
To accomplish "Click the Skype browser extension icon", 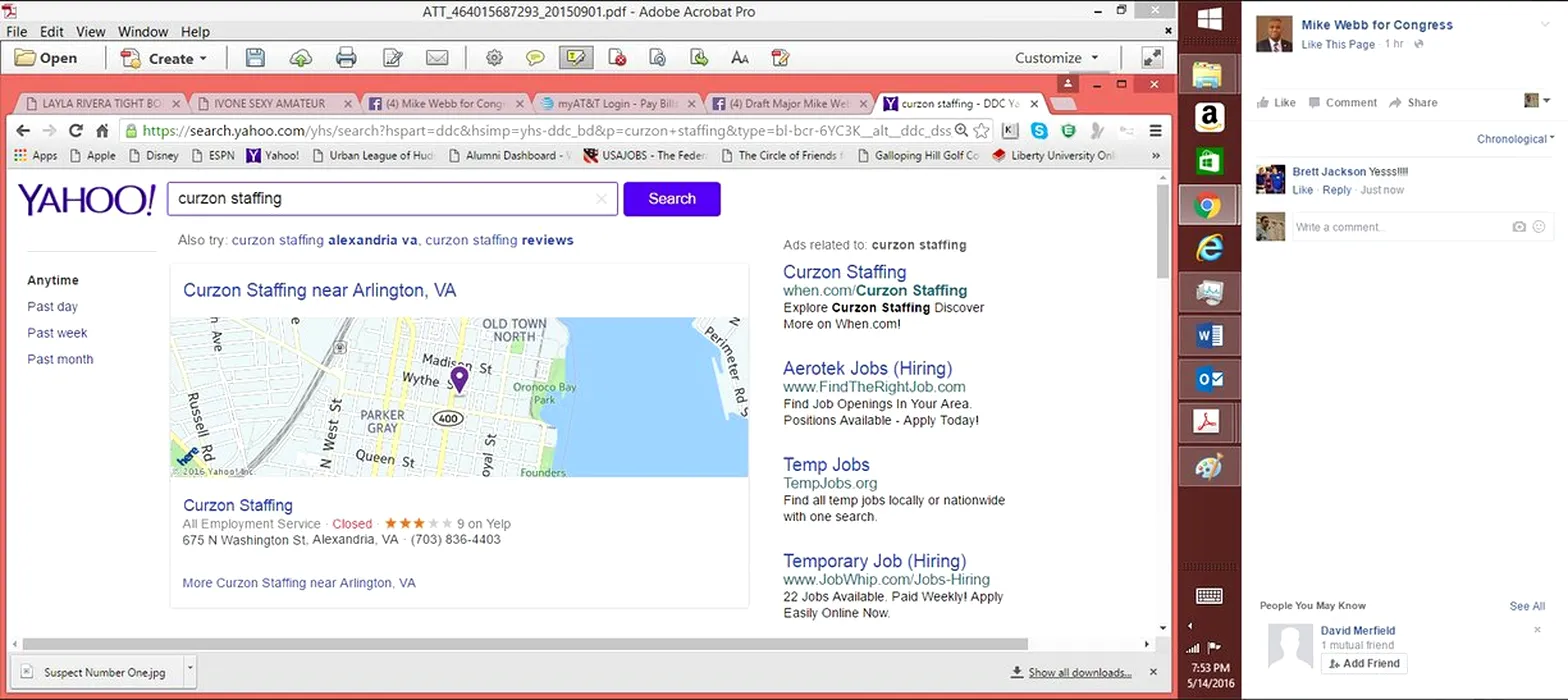I will point(1040,130).
